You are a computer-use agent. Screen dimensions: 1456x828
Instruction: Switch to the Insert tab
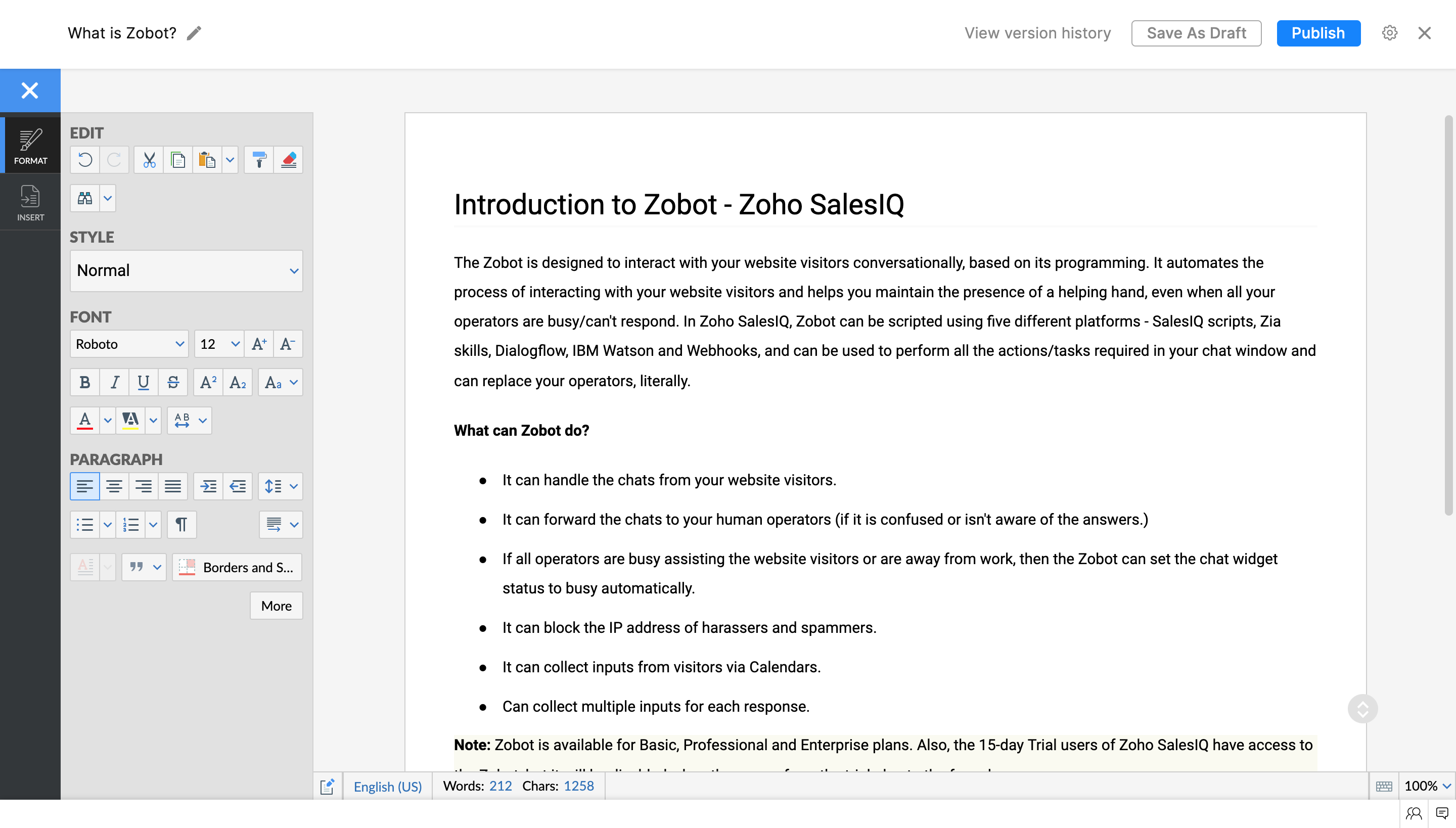pyautogui.click(x=30, y=202)
